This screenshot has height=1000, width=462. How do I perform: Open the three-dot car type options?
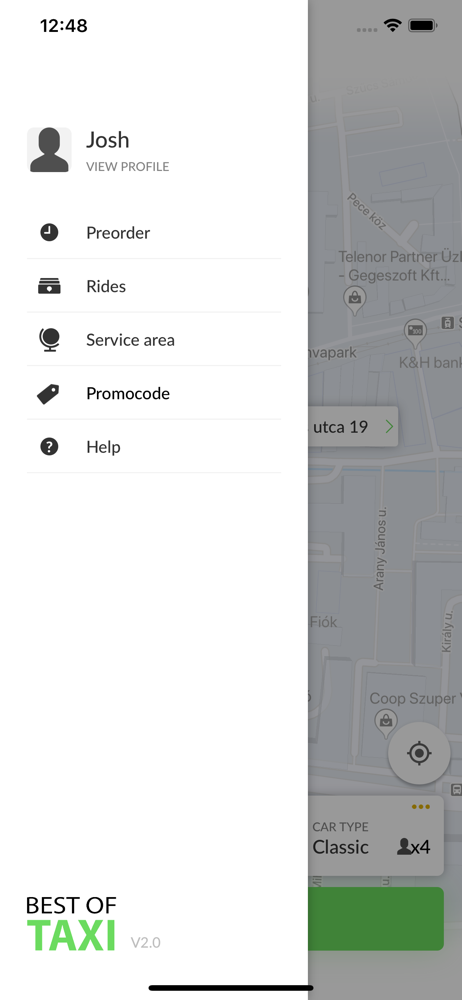tap(421, 807)
